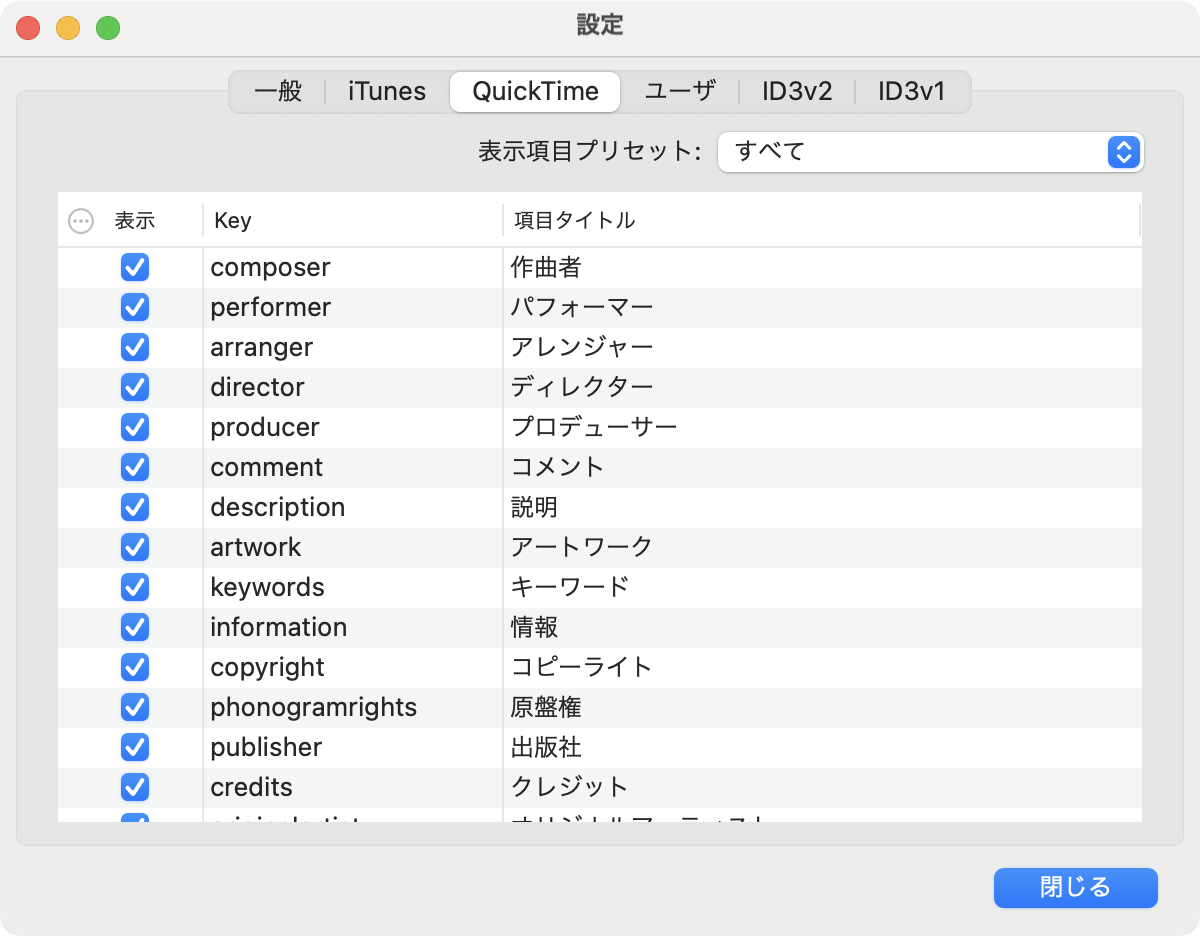This screenshot has height=936, width=1200.
Task: Click the 表示 column header
Action: 135,220
